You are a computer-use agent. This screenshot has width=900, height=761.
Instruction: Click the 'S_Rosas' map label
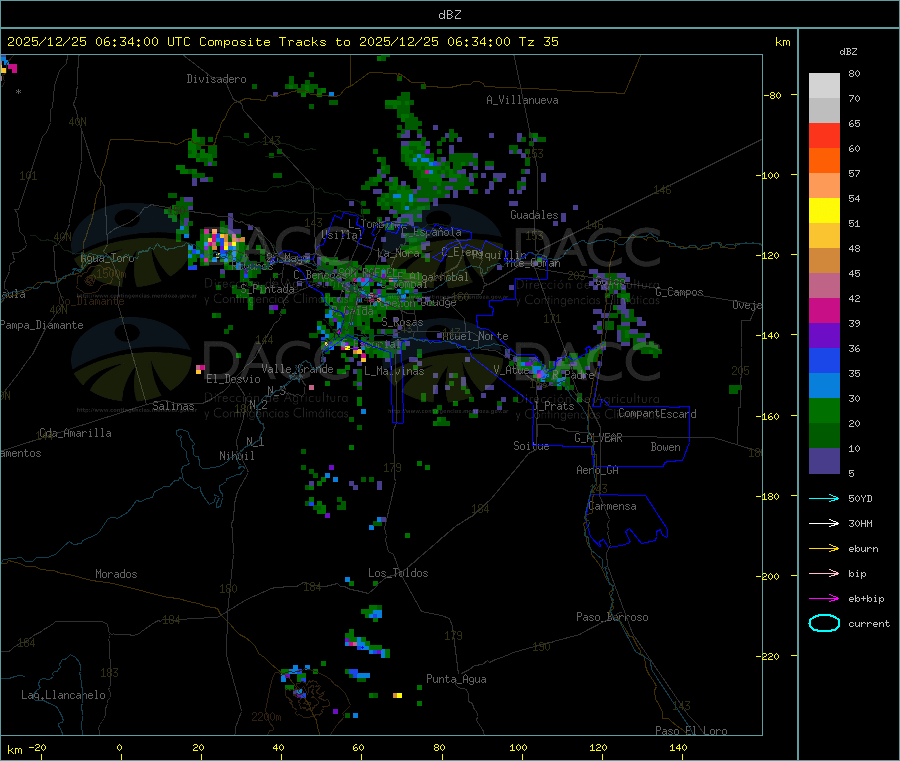tap(402, 322)
